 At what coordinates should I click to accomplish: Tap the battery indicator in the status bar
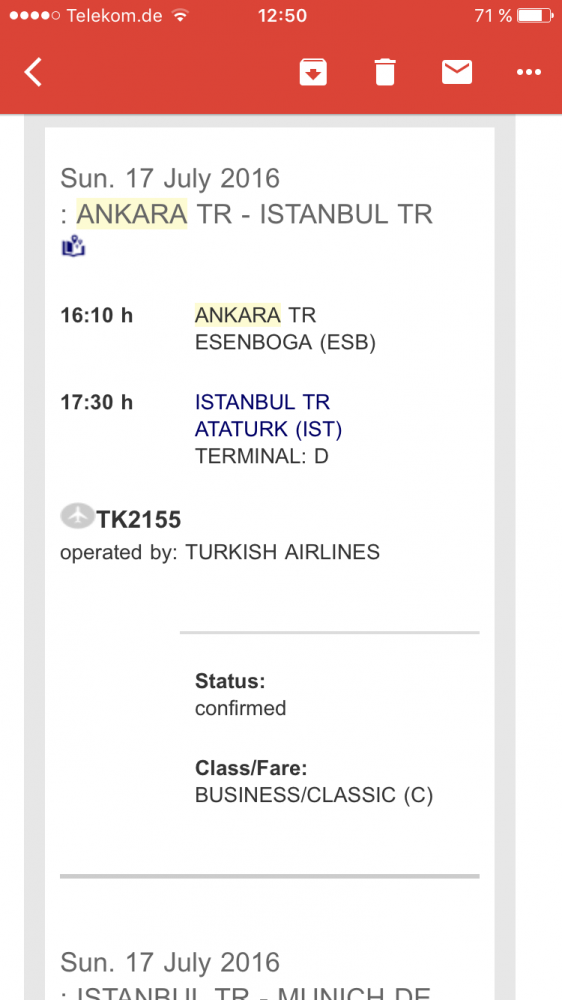pyautogui.click(x=535, y=16)
